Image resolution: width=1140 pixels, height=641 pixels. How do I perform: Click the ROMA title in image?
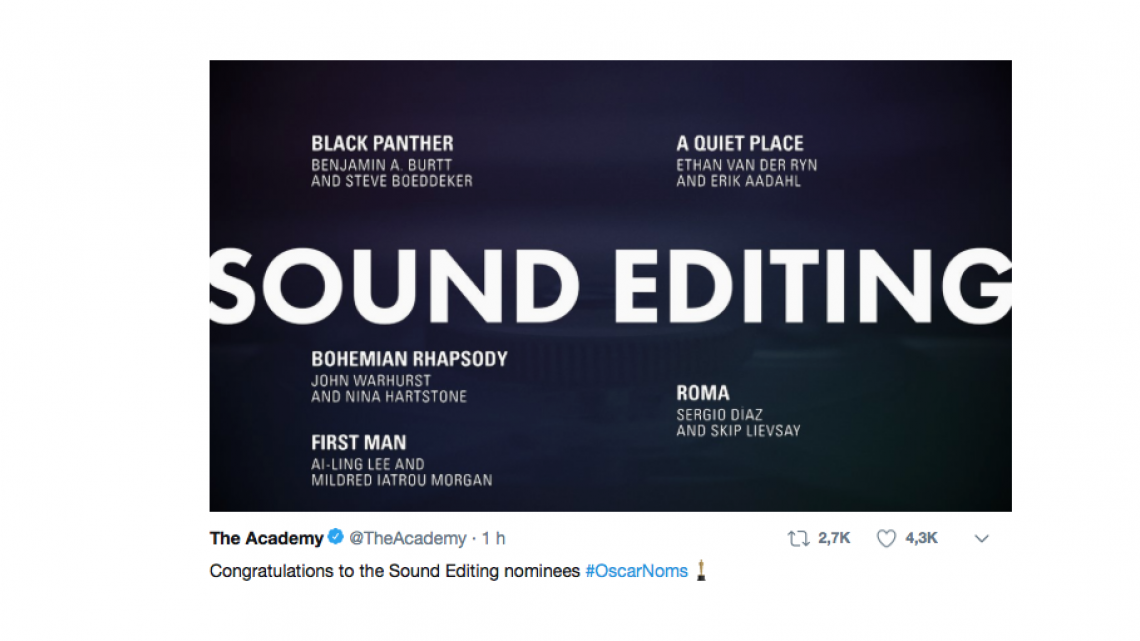point(703,393)
